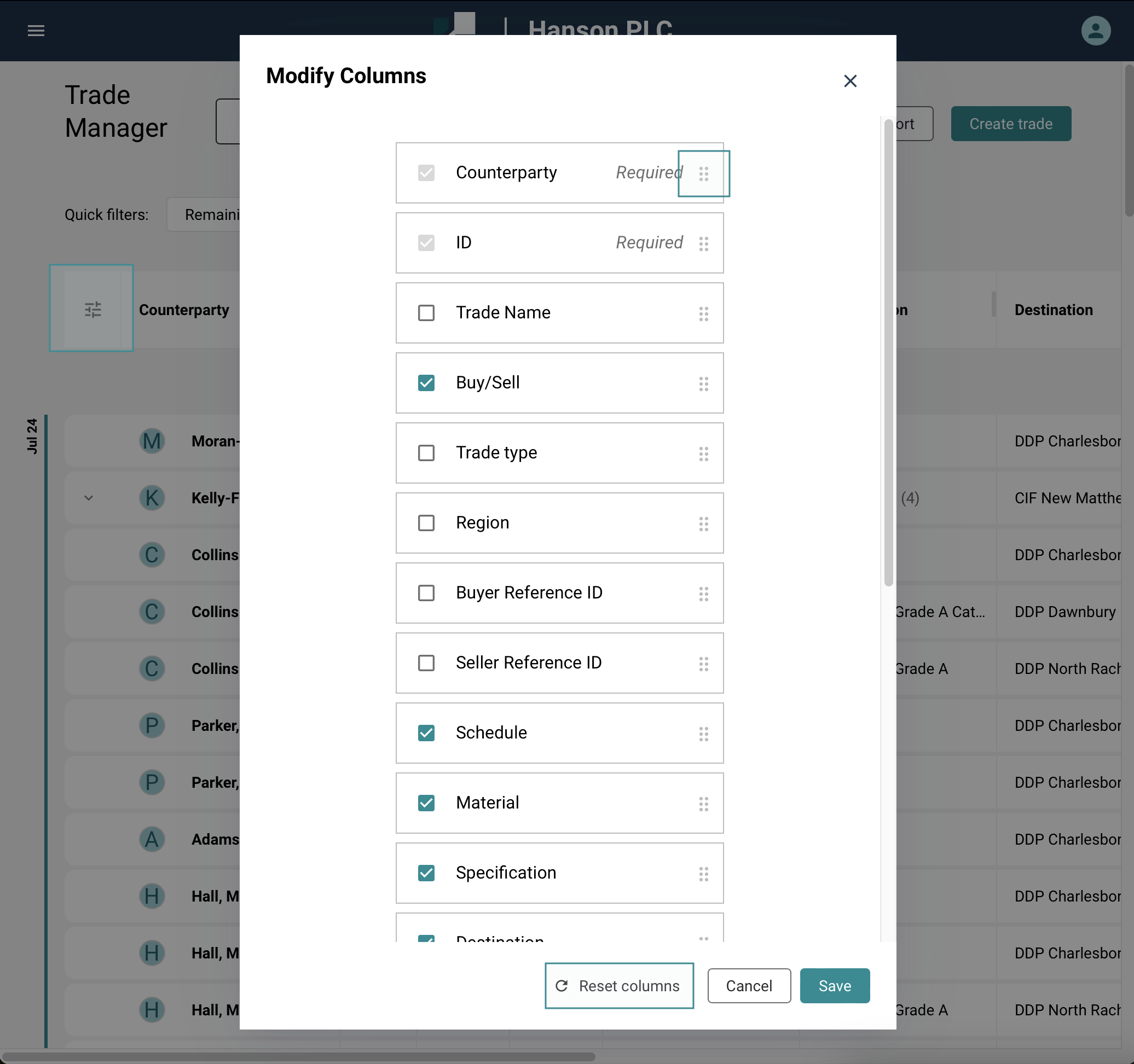Viewport: 1134px width, 1064px height.
Task: Close the Modify Columns dialog with X
Action: click(x=850, y=81)
